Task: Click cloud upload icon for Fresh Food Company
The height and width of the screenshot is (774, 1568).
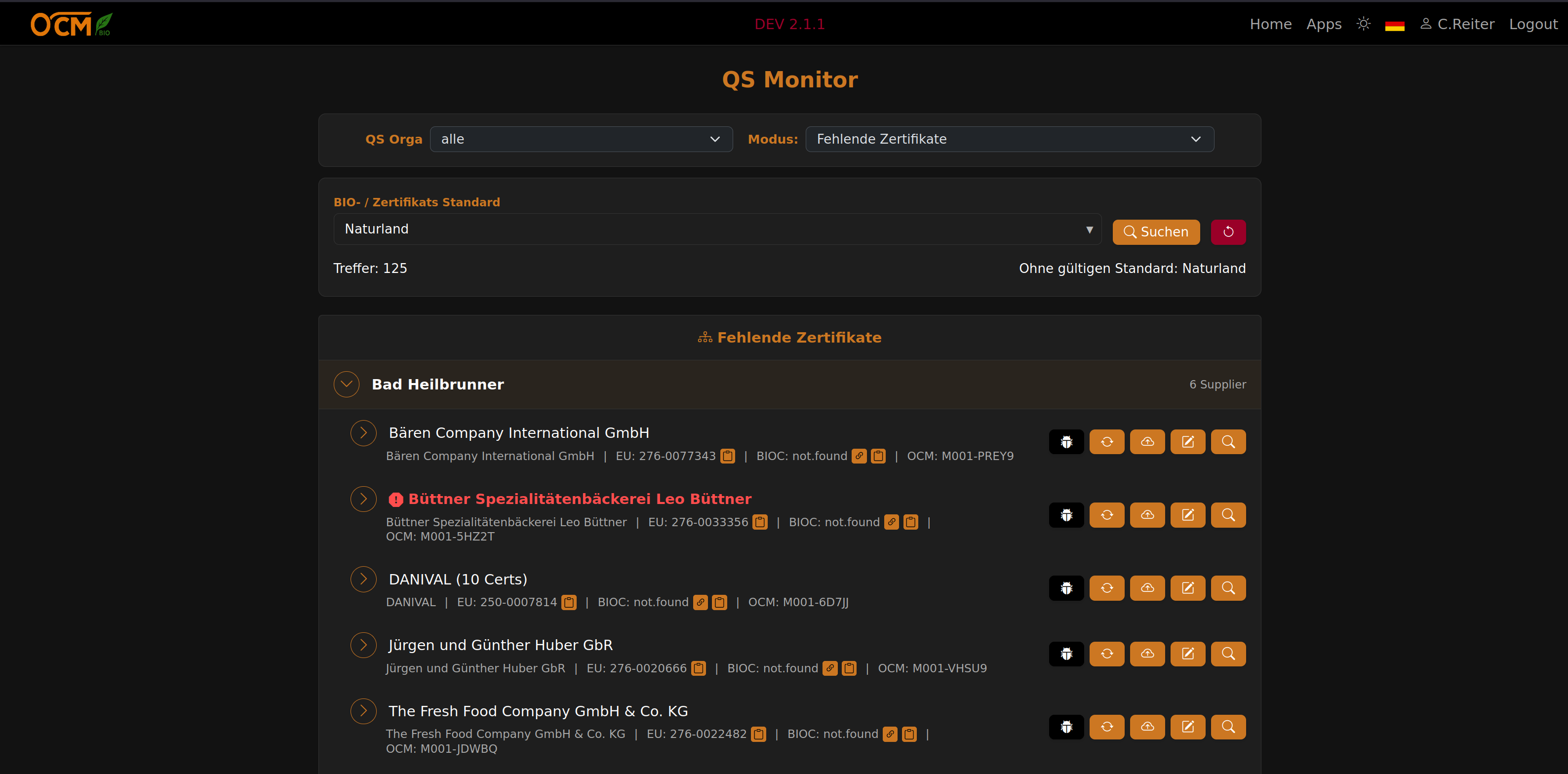Action: point(1147,727)
